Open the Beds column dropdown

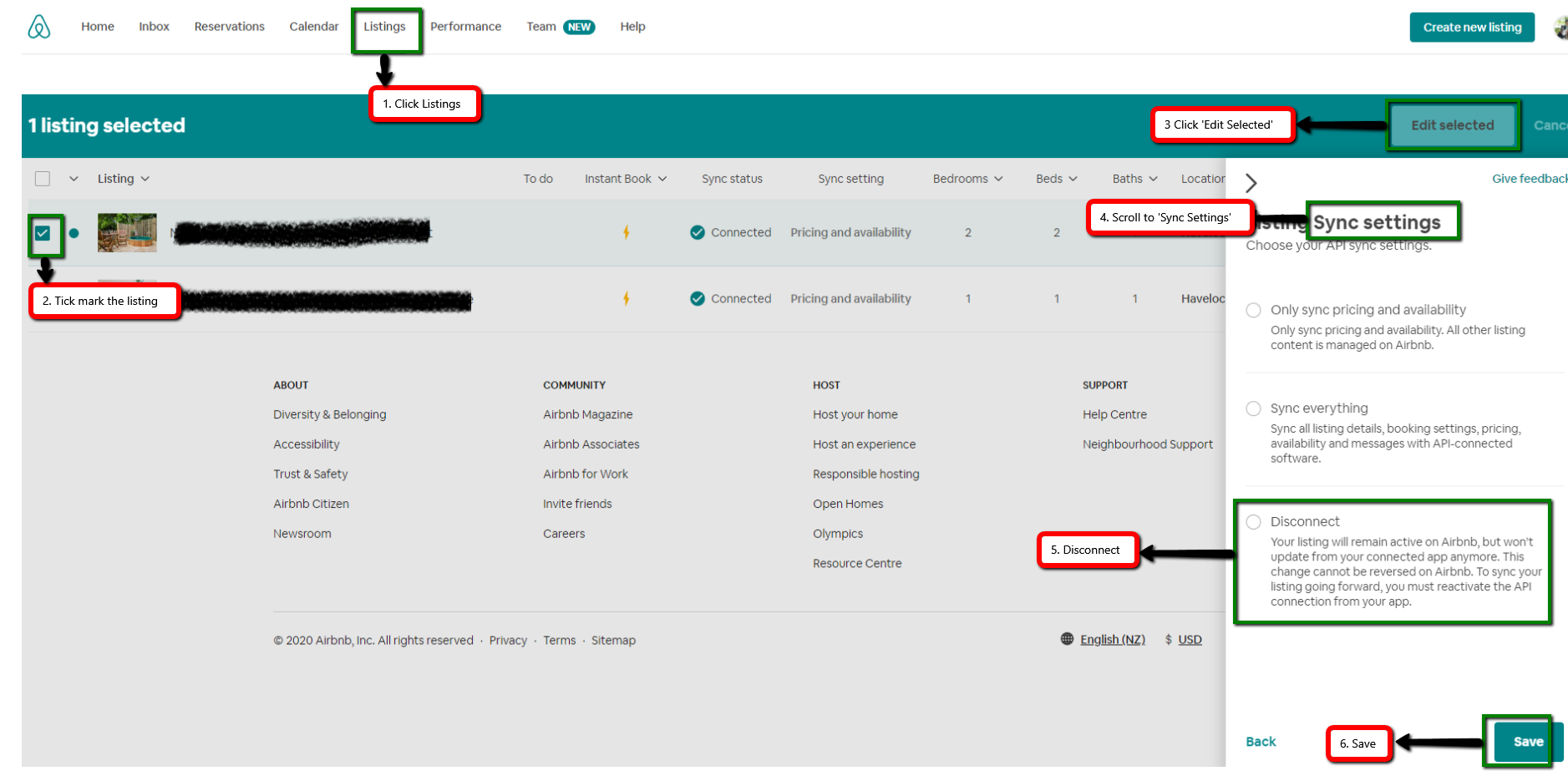tap(1057, 179)
